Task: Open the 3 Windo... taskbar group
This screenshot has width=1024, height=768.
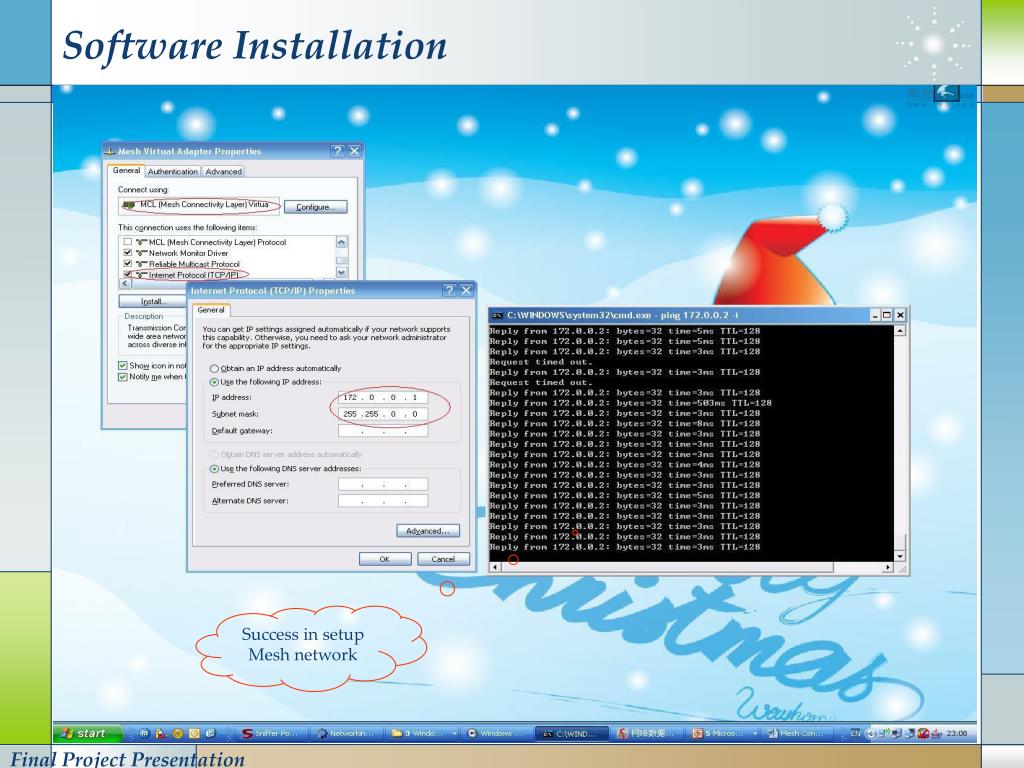Action: [x=423, y=733]
